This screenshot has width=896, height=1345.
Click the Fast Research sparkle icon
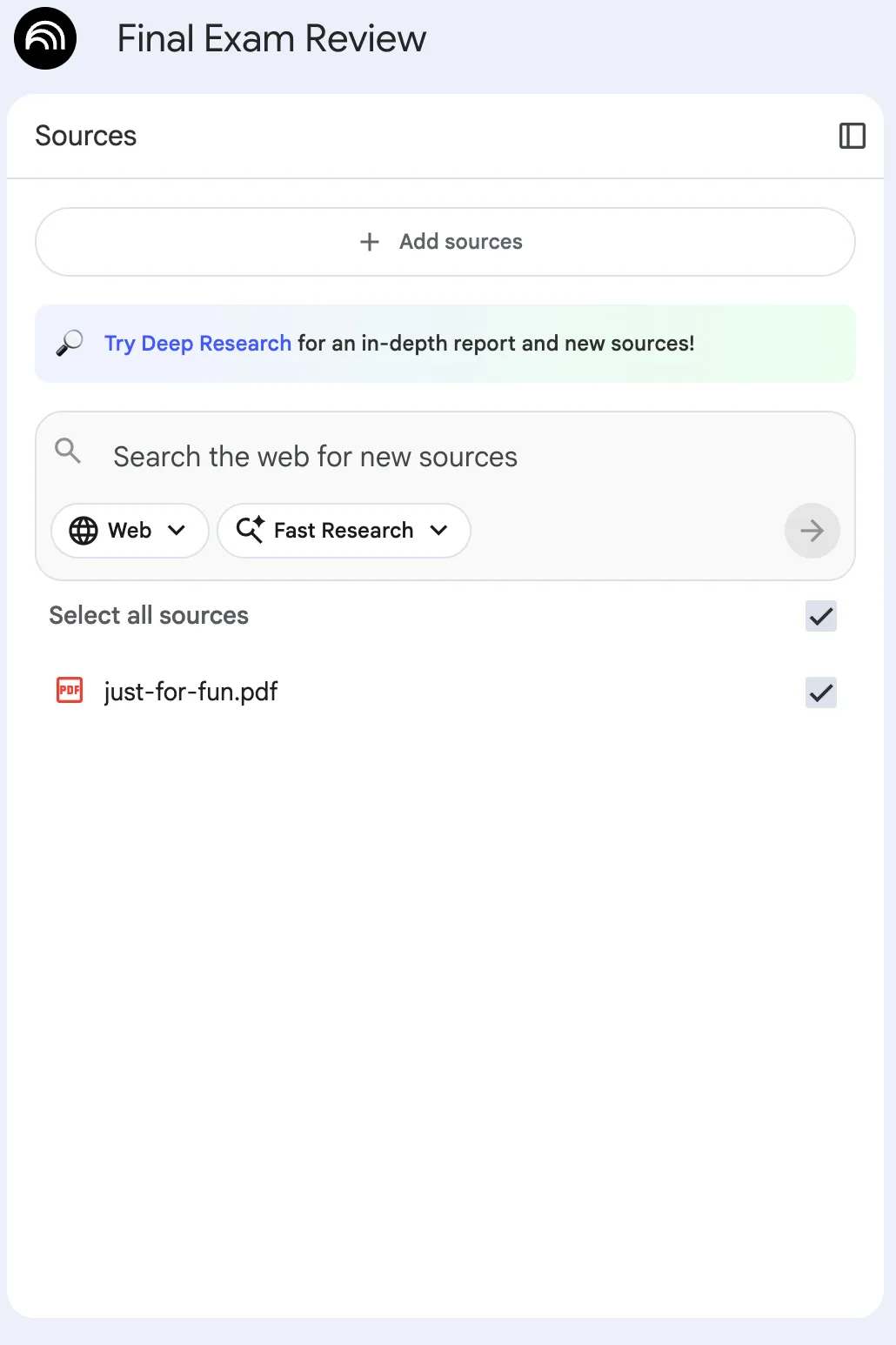(x=250, y=530)
